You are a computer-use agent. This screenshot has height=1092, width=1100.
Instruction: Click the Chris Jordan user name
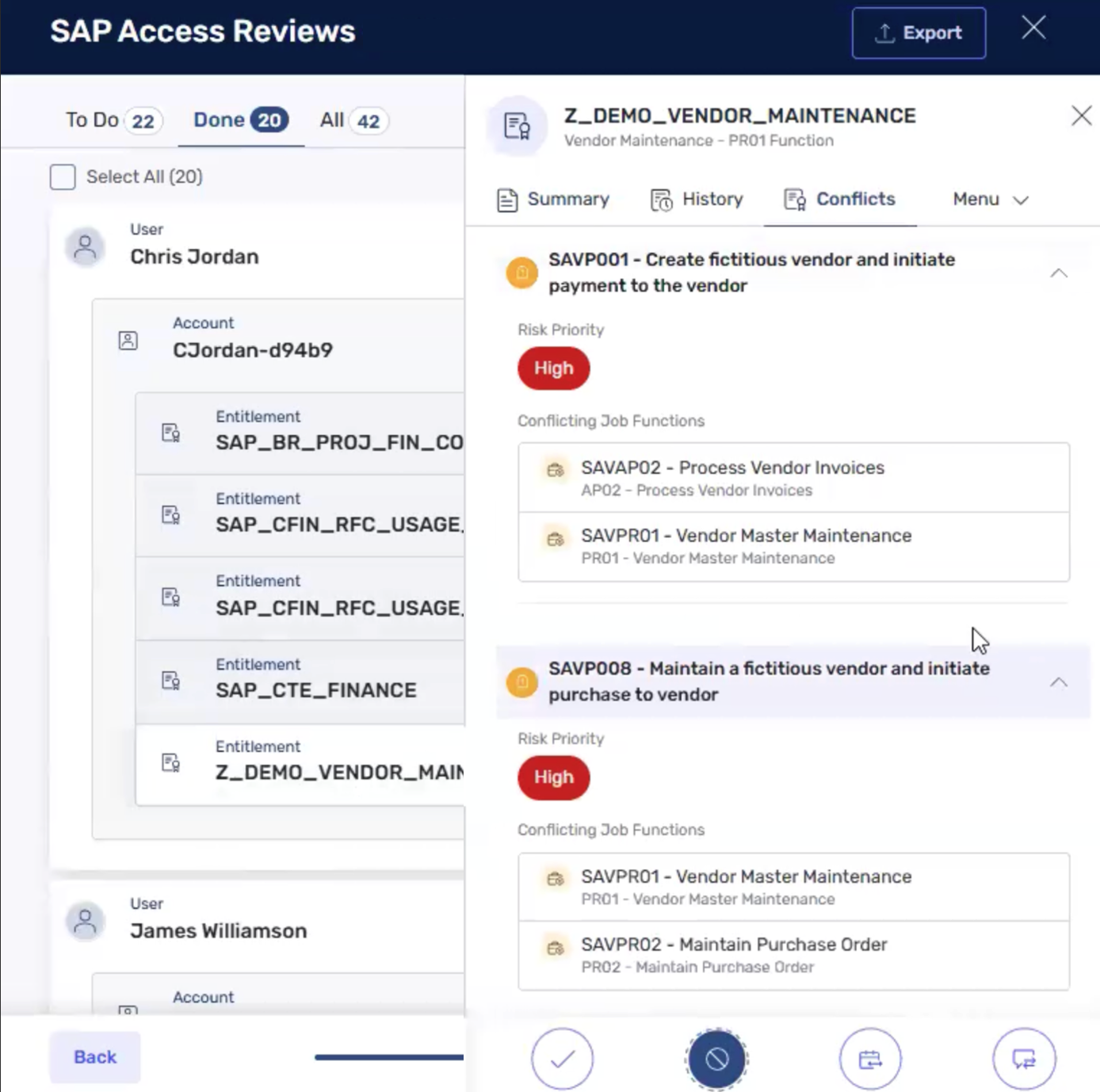(194, 257)
